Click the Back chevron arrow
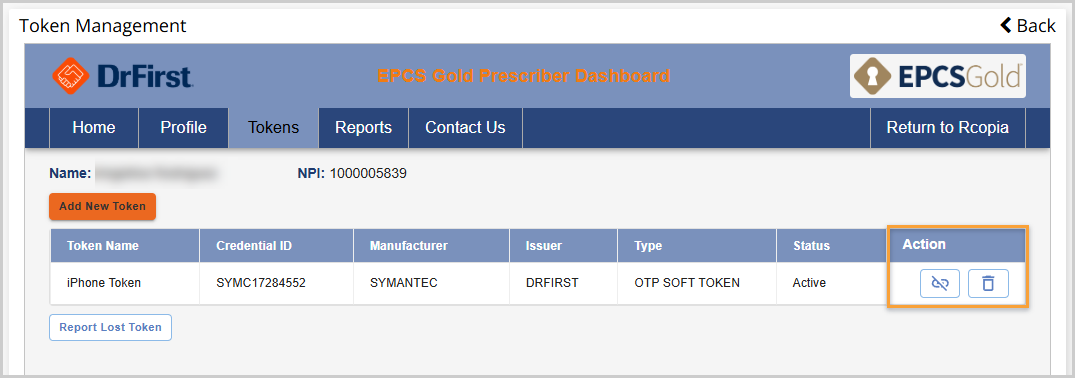 pos(1006,25)
